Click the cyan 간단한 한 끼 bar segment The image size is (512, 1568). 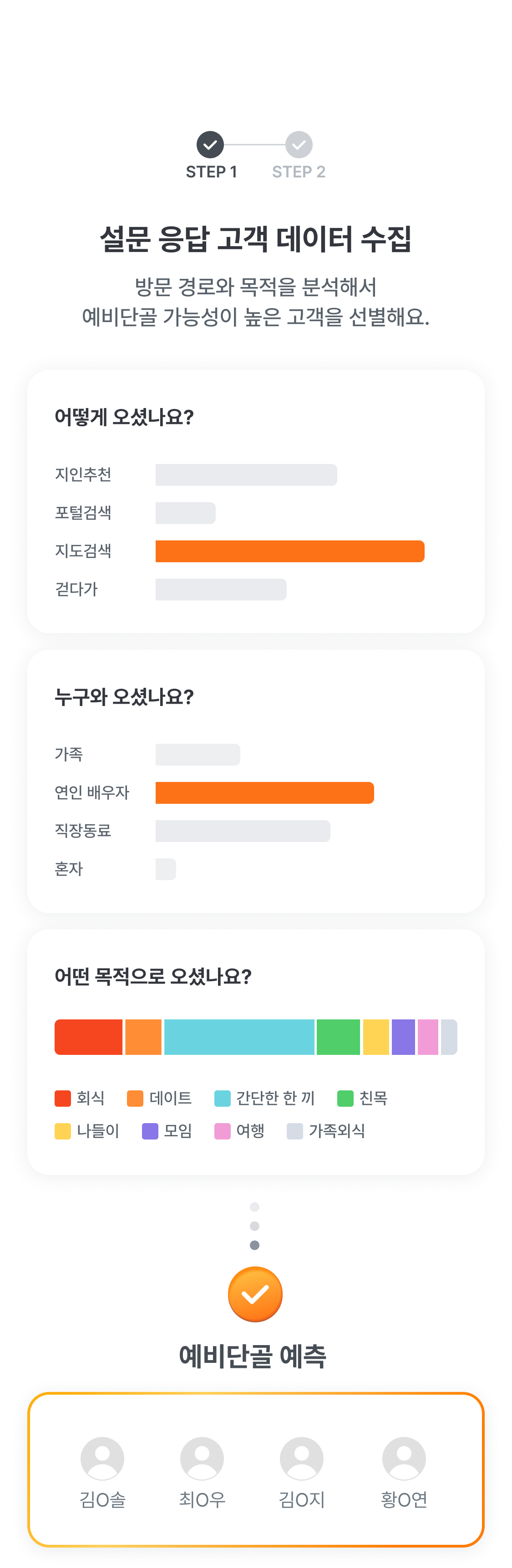click(239, 1037)
